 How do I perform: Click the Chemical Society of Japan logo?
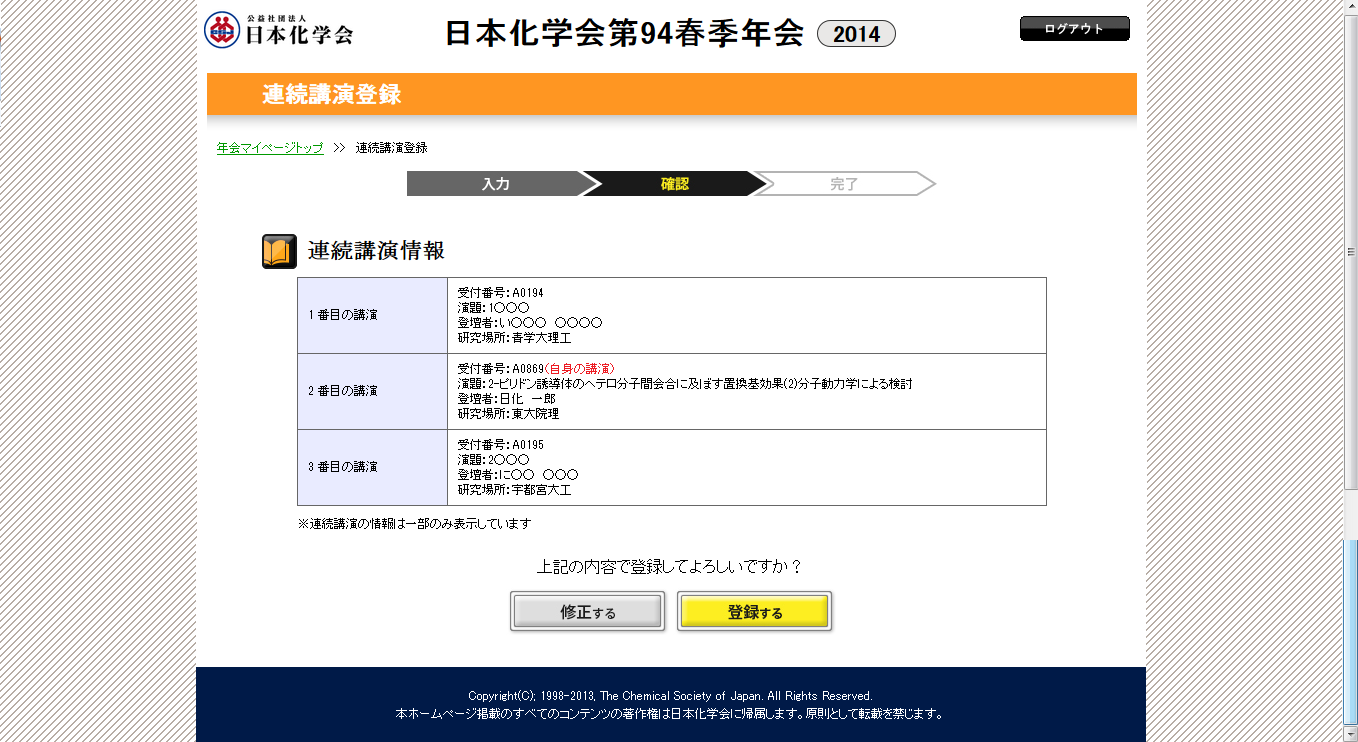click(x=278, y=30)
